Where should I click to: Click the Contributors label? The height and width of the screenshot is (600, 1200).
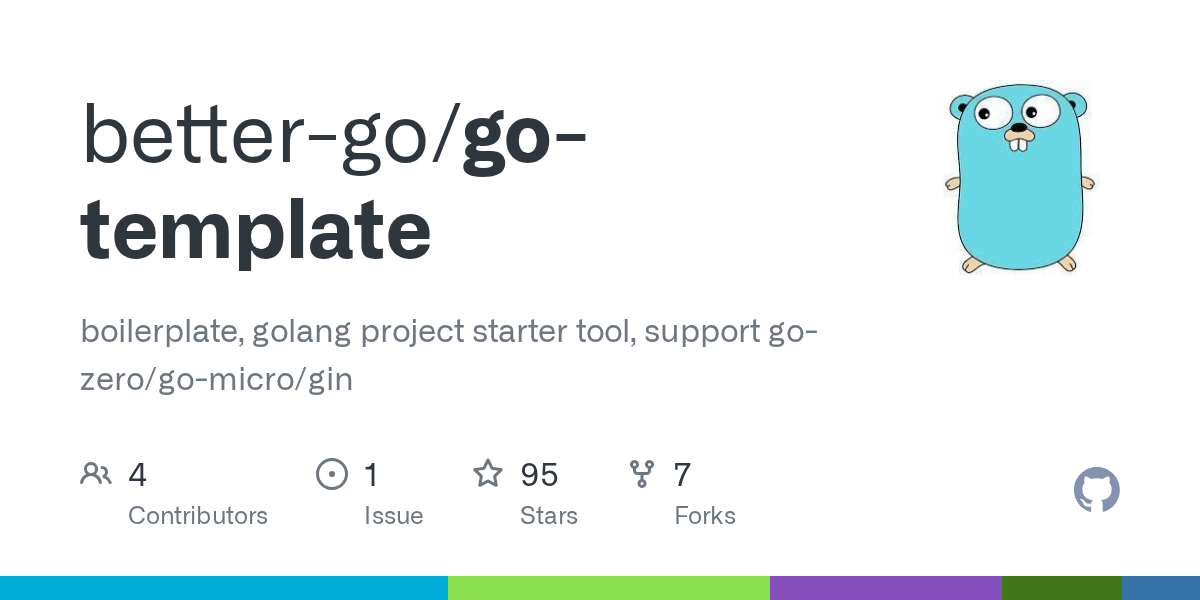pos(198,516)
